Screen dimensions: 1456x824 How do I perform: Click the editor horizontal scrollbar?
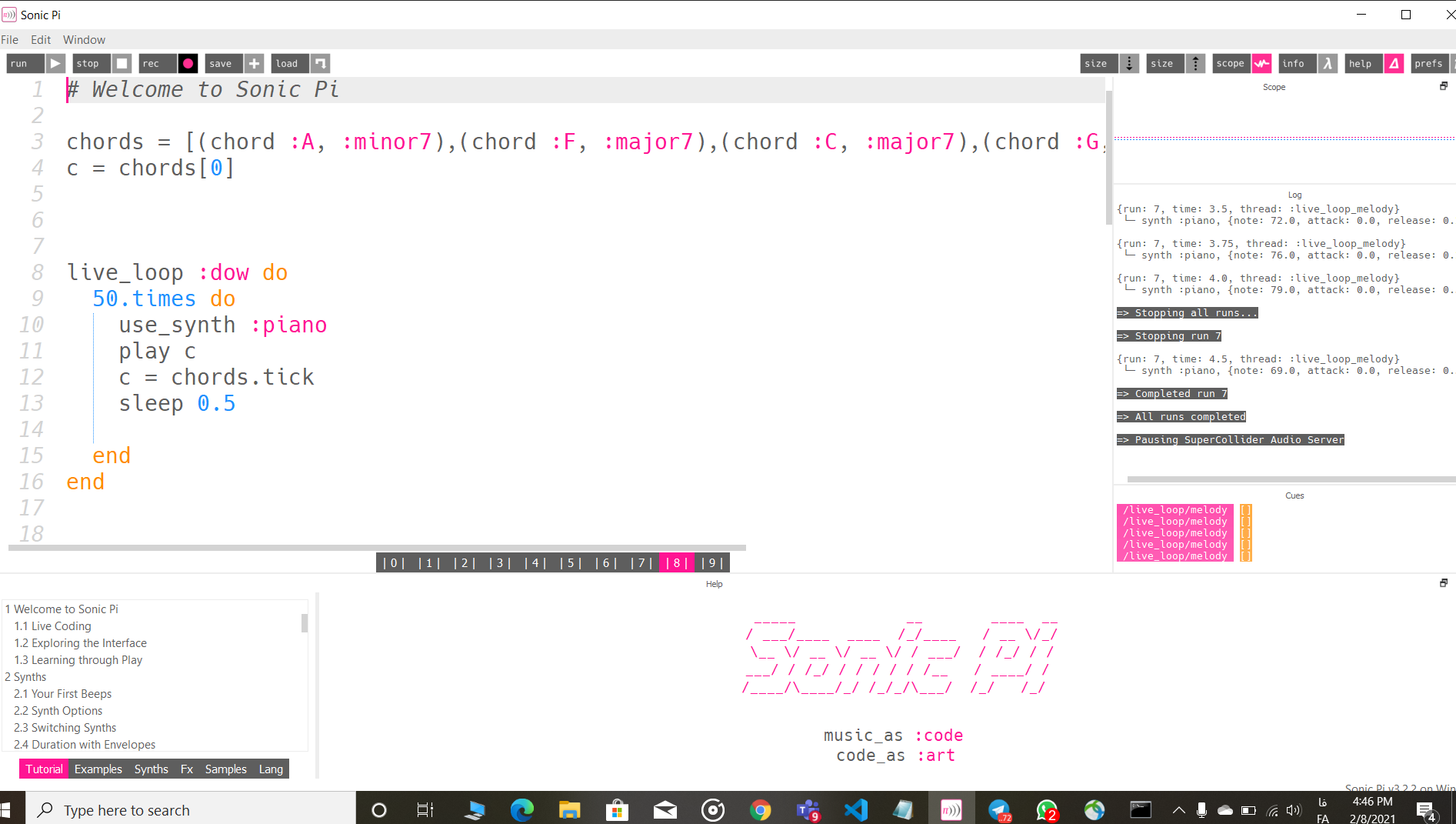point(377,548)
